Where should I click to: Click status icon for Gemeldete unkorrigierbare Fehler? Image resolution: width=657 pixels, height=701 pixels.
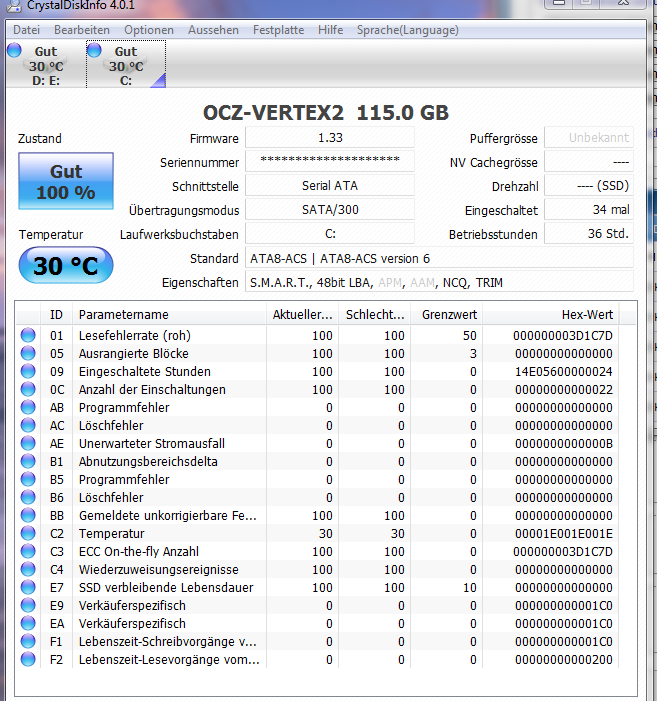(x=28, y=515)
